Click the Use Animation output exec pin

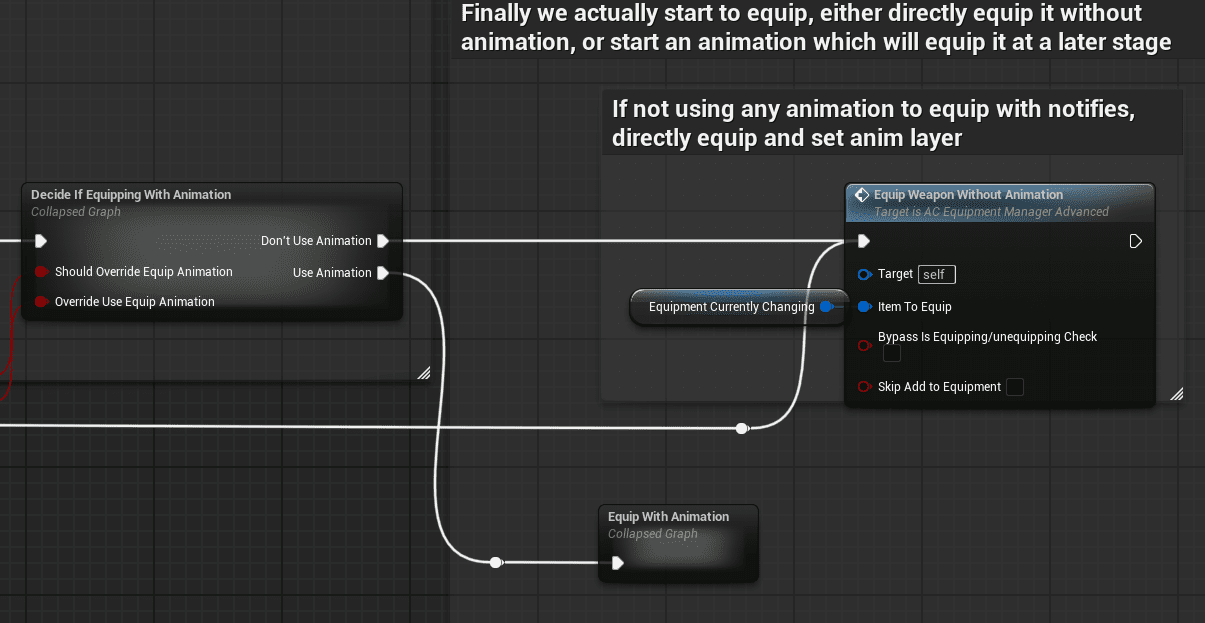coord(383,273)
